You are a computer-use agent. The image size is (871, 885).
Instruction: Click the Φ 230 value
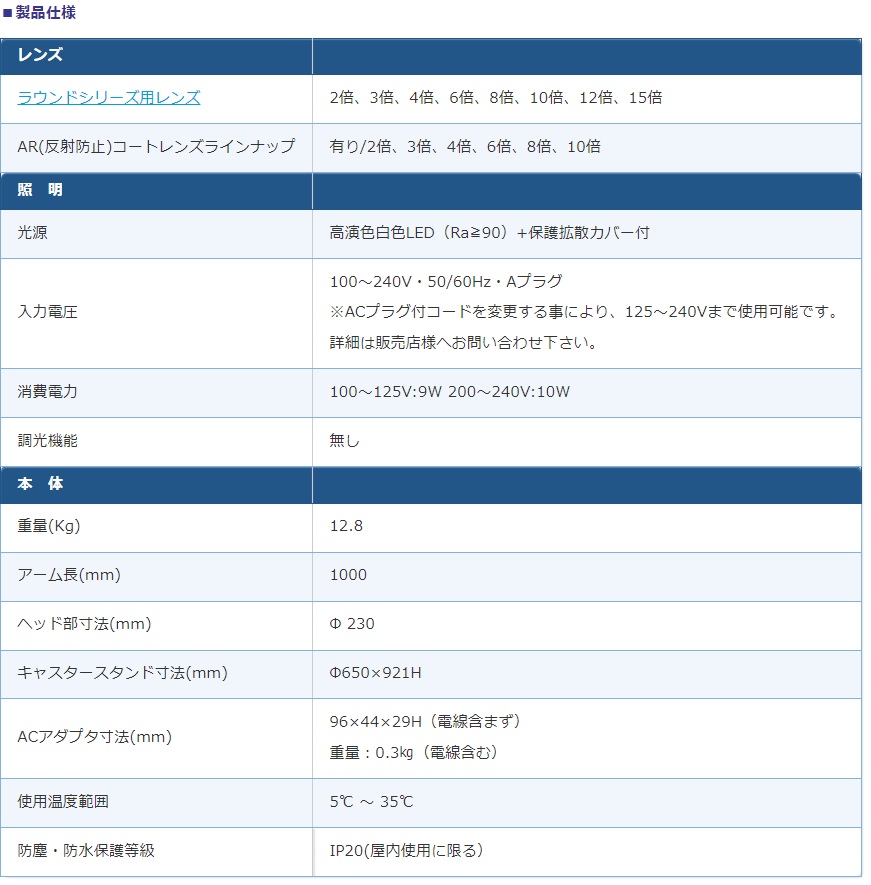(x=352, y=624)
